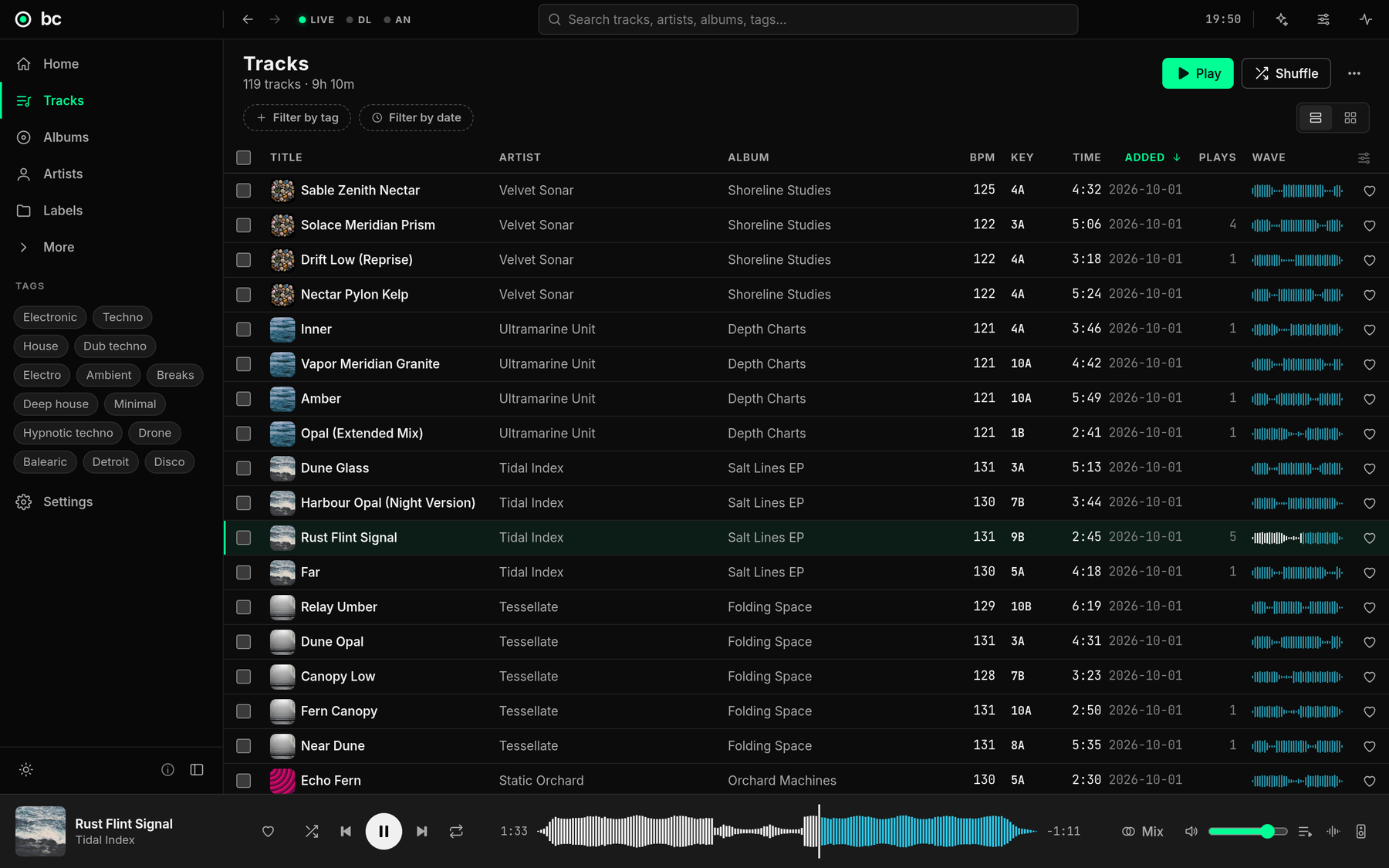Expand the More section in sidebar
Image resolution: width=1389 pixels, height=868 pixels.
pos(59,247)
